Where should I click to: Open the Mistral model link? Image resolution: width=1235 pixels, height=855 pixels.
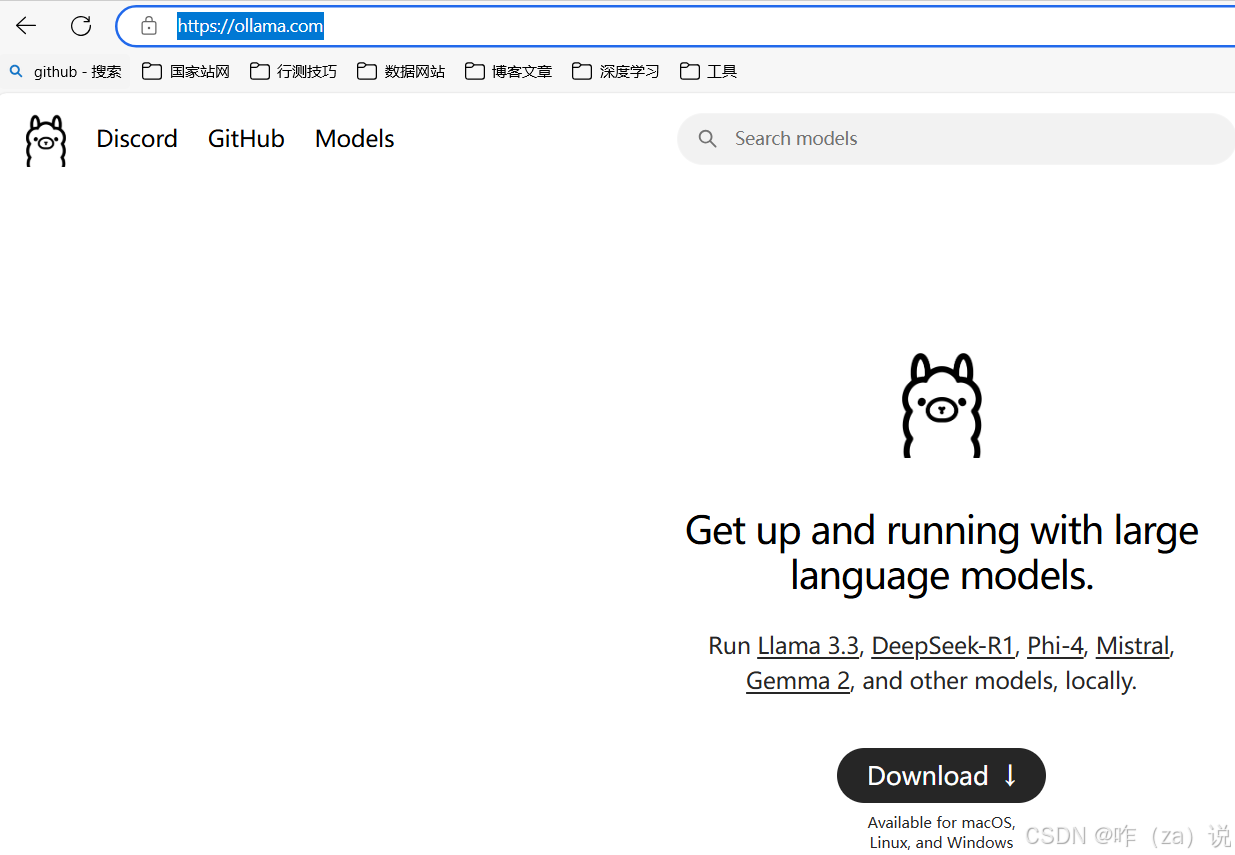tap(1132, 646)
